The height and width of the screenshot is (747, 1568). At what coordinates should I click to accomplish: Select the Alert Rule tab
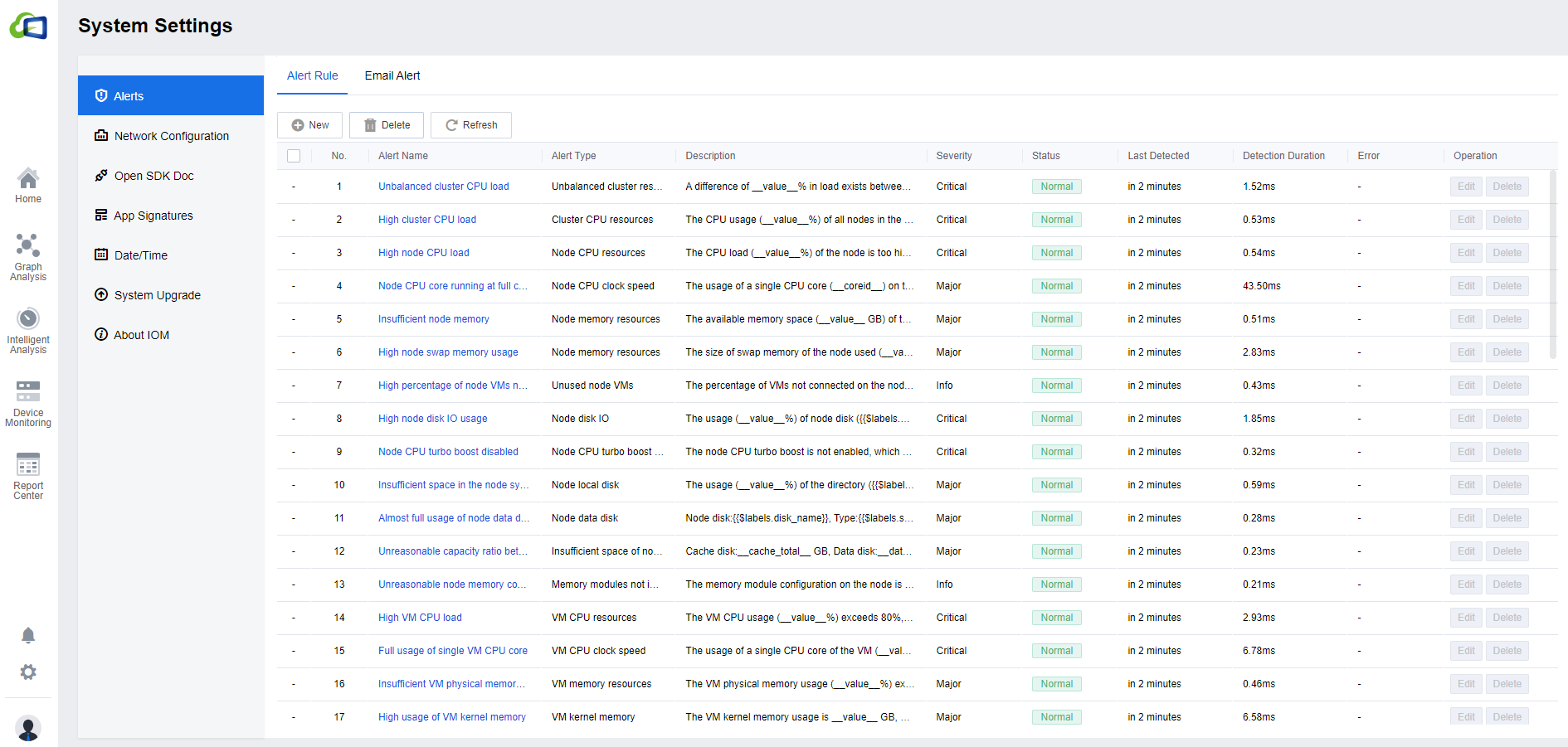(x=312, y=75)
